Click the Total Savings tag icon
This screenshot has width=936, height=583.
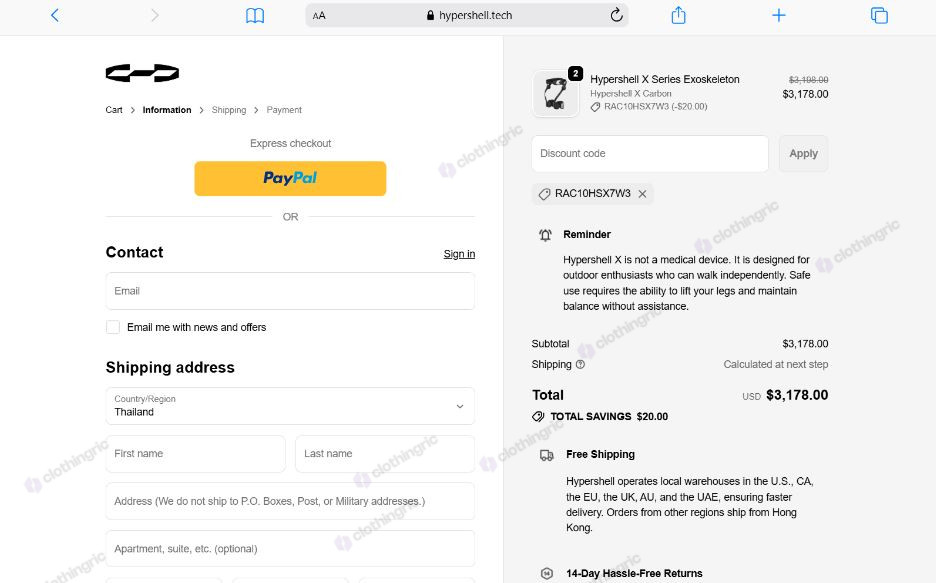[x=538, y=417]
